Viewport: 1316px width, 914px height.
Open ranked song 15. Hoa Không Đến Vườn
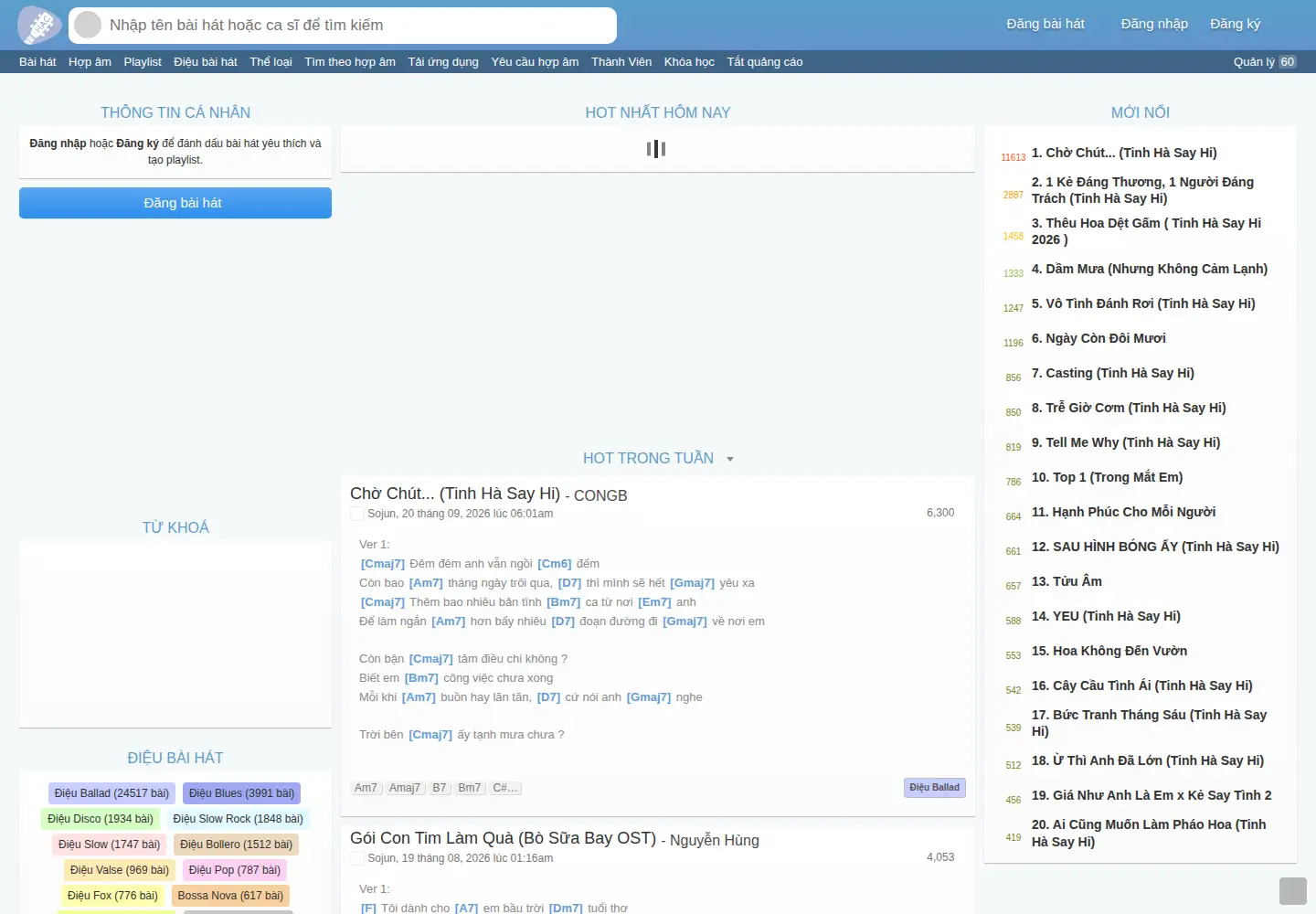(x=1109, y=651)
